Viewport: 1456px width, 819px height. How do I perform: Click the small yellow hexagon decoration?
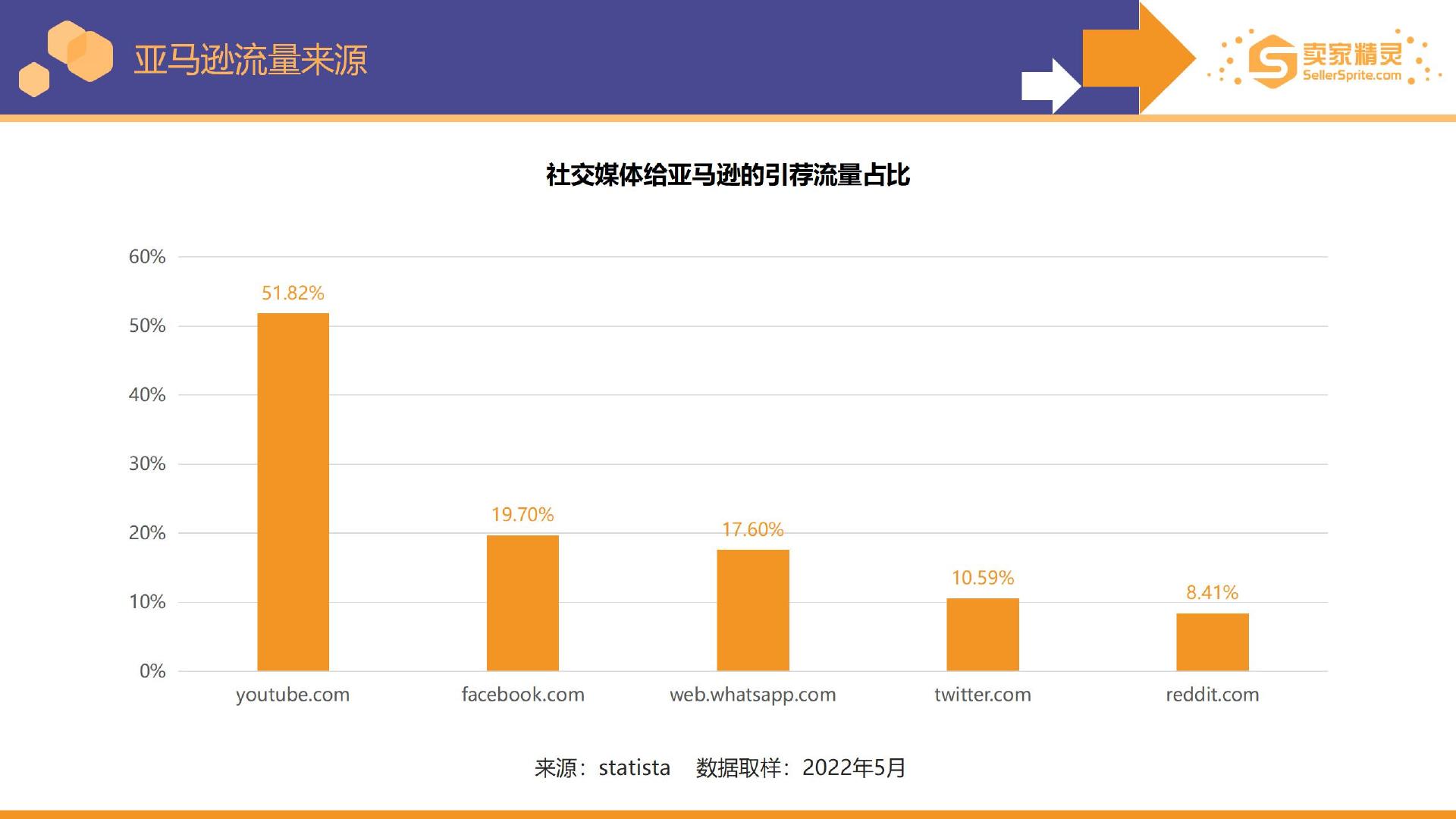pos(34,80)
